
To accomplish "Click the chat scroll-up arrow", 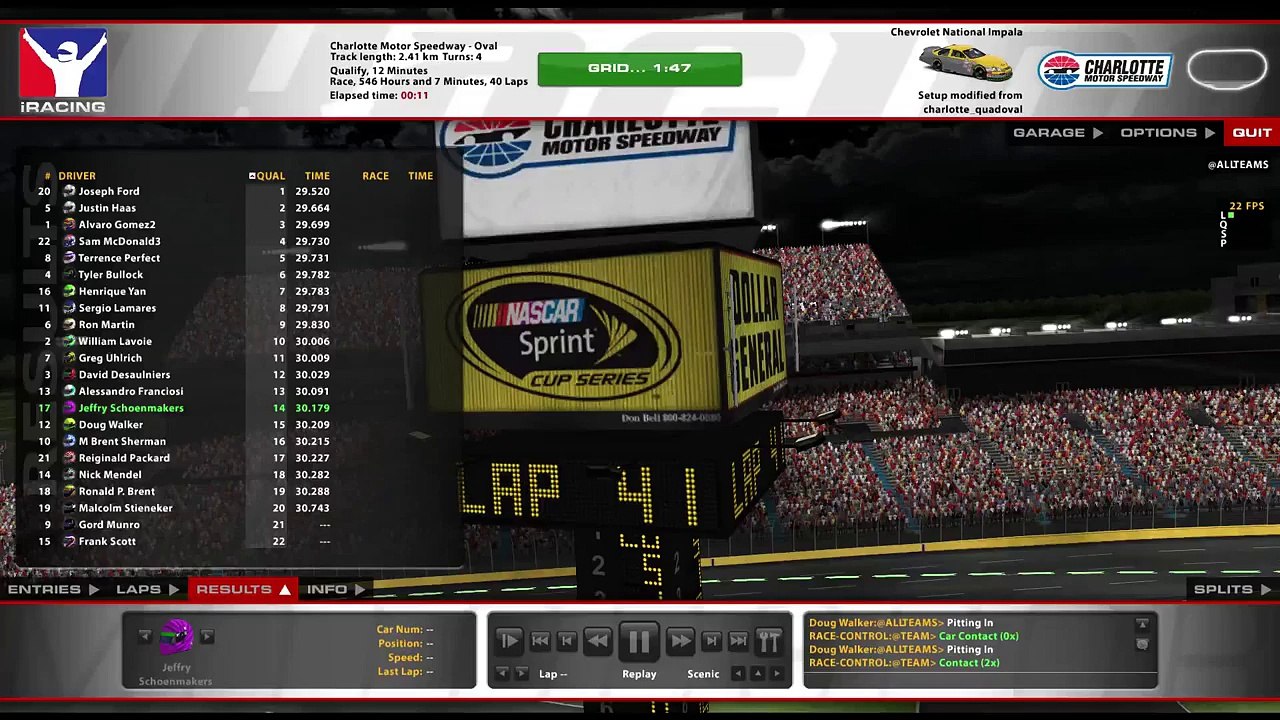I will [1142, 624].
